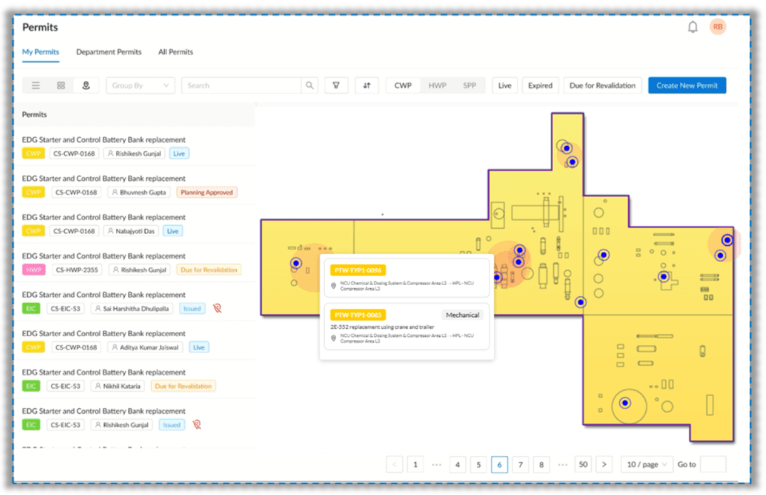Switch to Department Permits tab
This screenshot has width=766, height=495.
(108, 52)
